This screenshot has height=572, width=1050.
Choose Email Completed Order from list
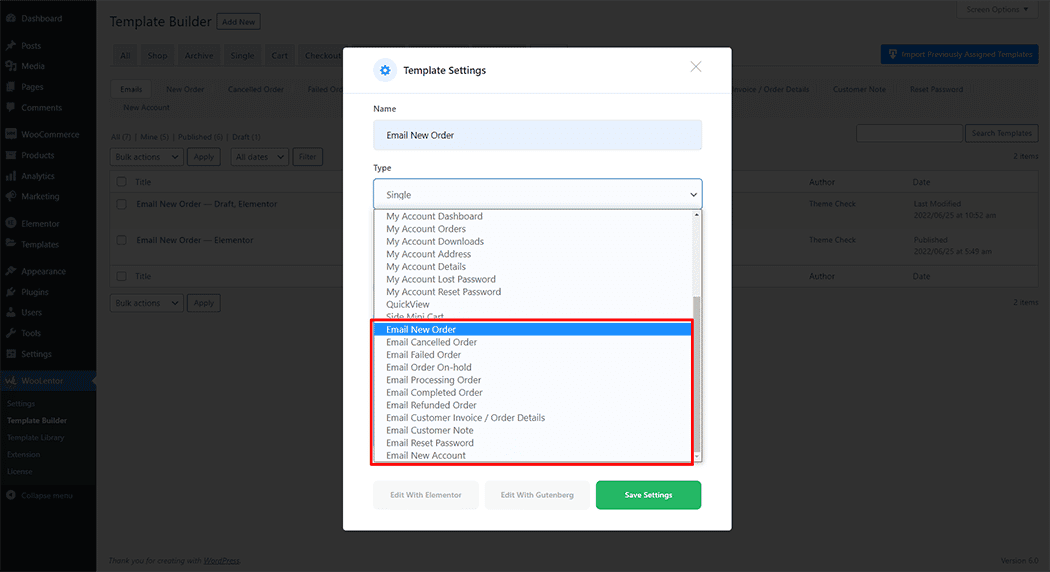click(x=434, y=393)
